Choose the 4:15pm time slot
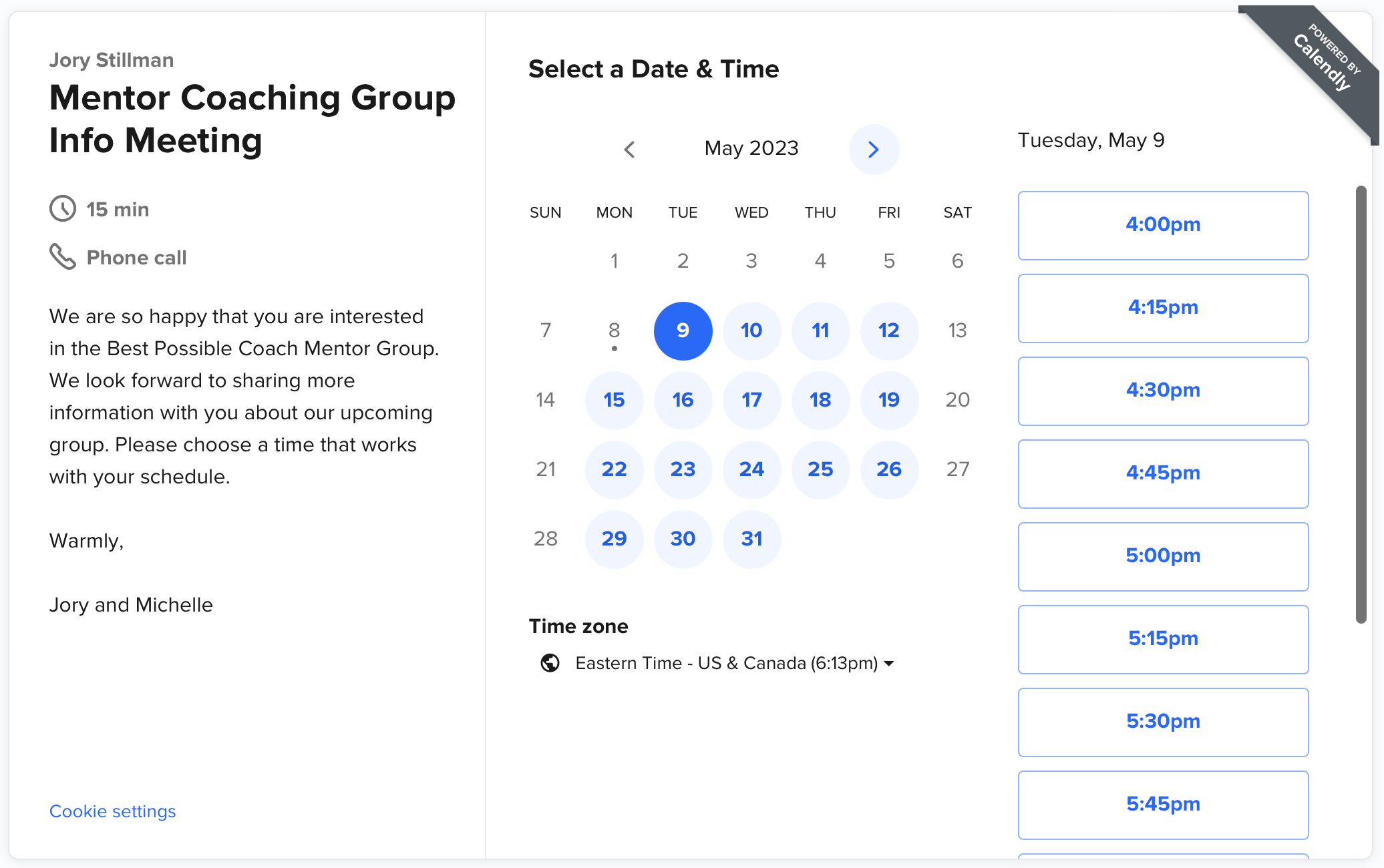 tap(1163, 308)
